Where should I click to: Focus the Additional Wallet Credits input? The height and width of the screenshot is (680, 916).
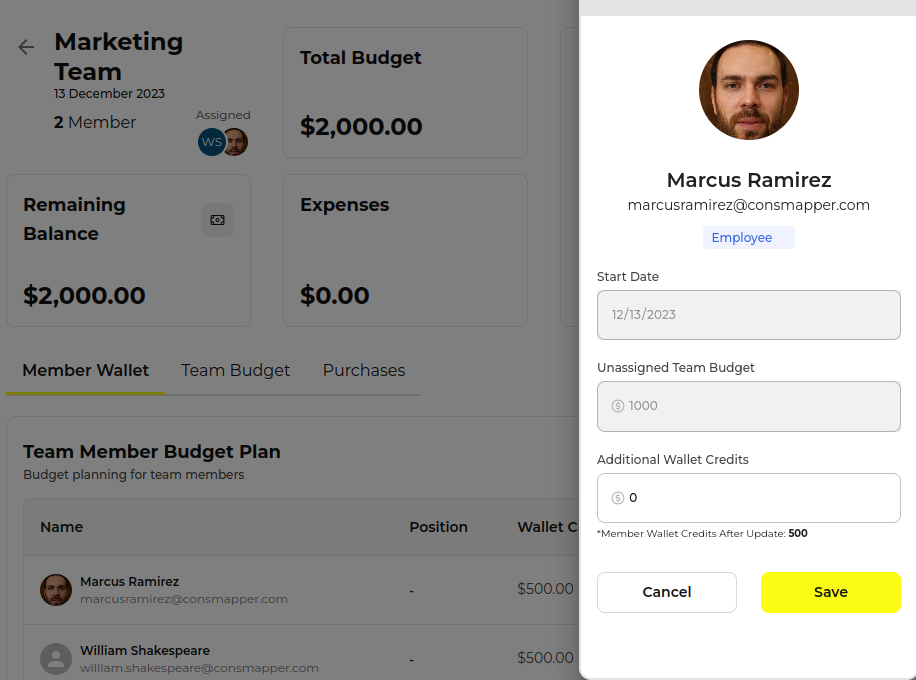click(748, 498)
